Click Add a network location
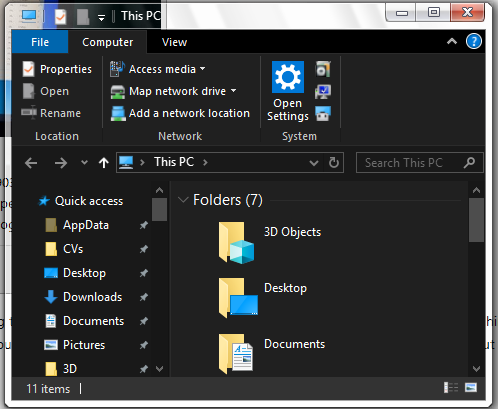The width and height of the screenshot is (498, 409). pos(180,113)
